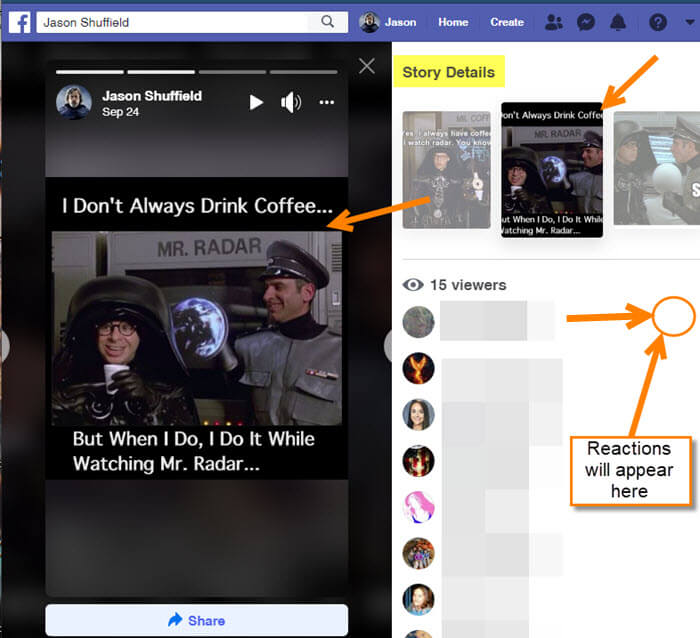Viewport: 700px width, 638px height.
Task: Click the 'Sep 24' story date
Action: tap(120, 112)
